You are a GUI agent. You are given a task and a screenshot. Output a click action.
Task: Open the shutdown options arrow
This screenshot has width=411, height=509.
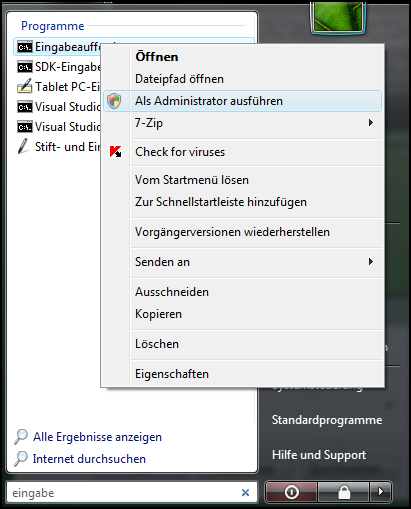(x=380, y=492)
